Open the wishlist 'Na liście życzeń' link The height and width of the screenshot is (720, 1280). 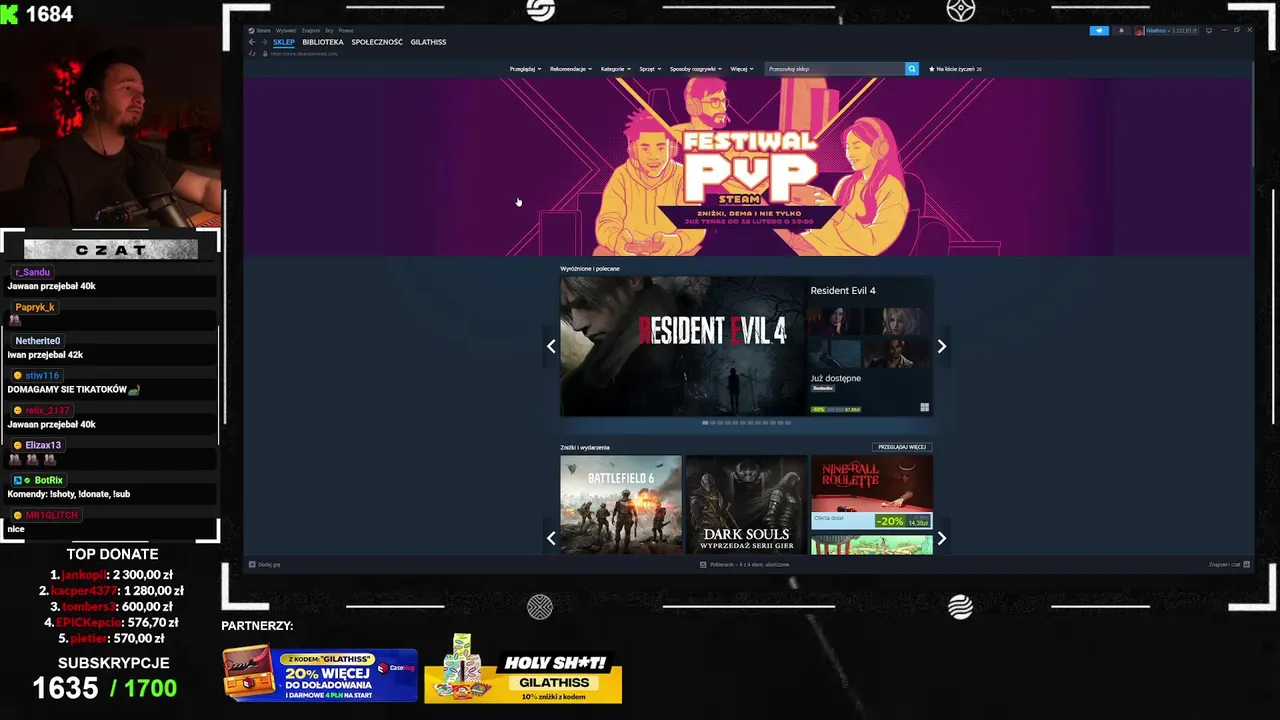(955, 69)
